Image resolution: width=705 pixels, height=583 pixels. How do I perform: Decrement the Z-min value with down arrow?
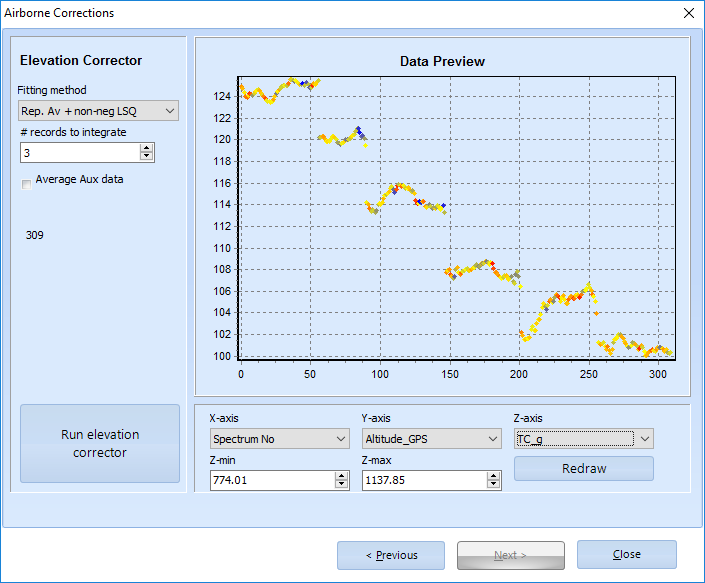tap(341, 485)
